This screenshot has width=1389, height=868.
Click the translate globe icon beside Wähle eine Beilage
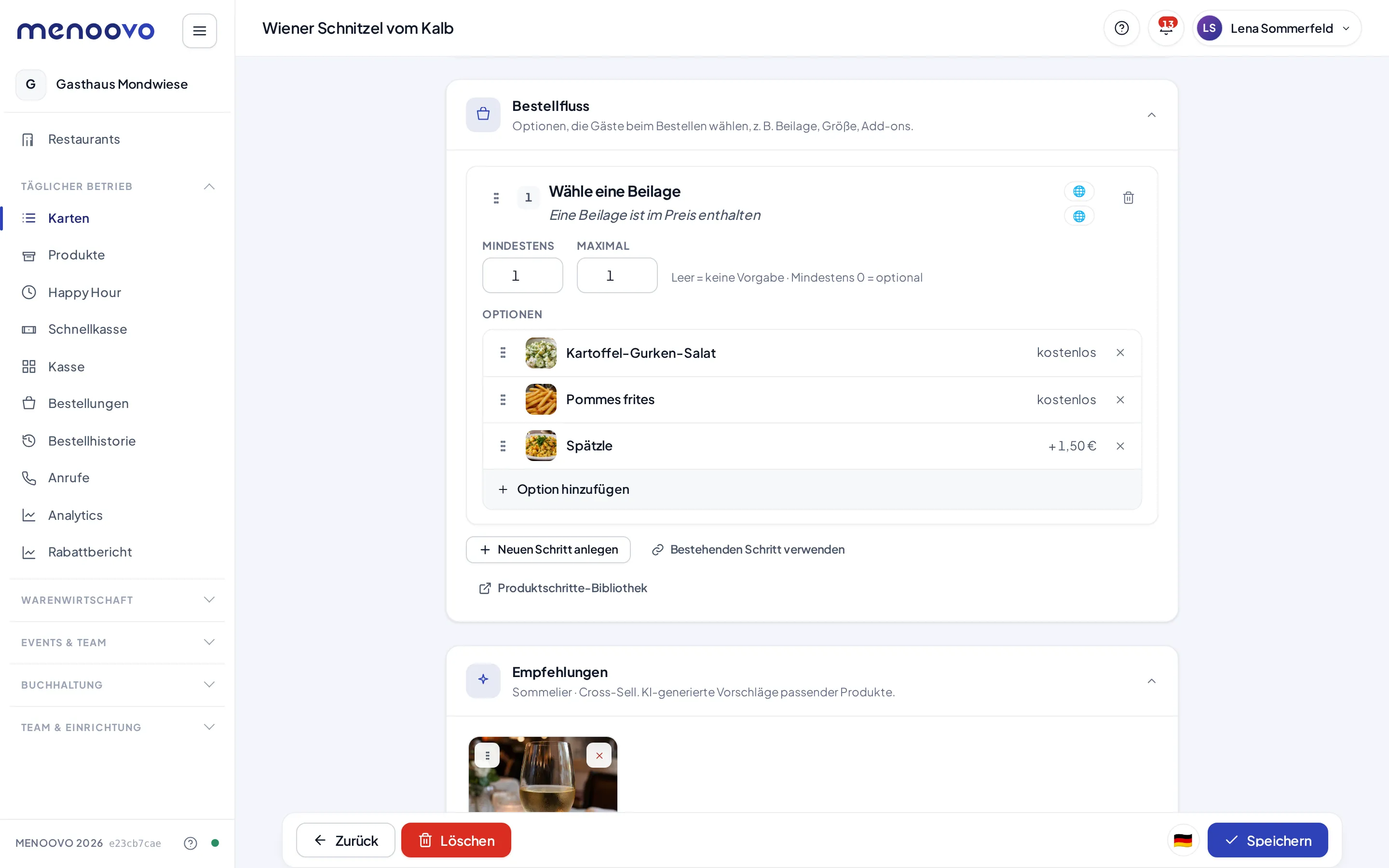tap(1078, 191)
